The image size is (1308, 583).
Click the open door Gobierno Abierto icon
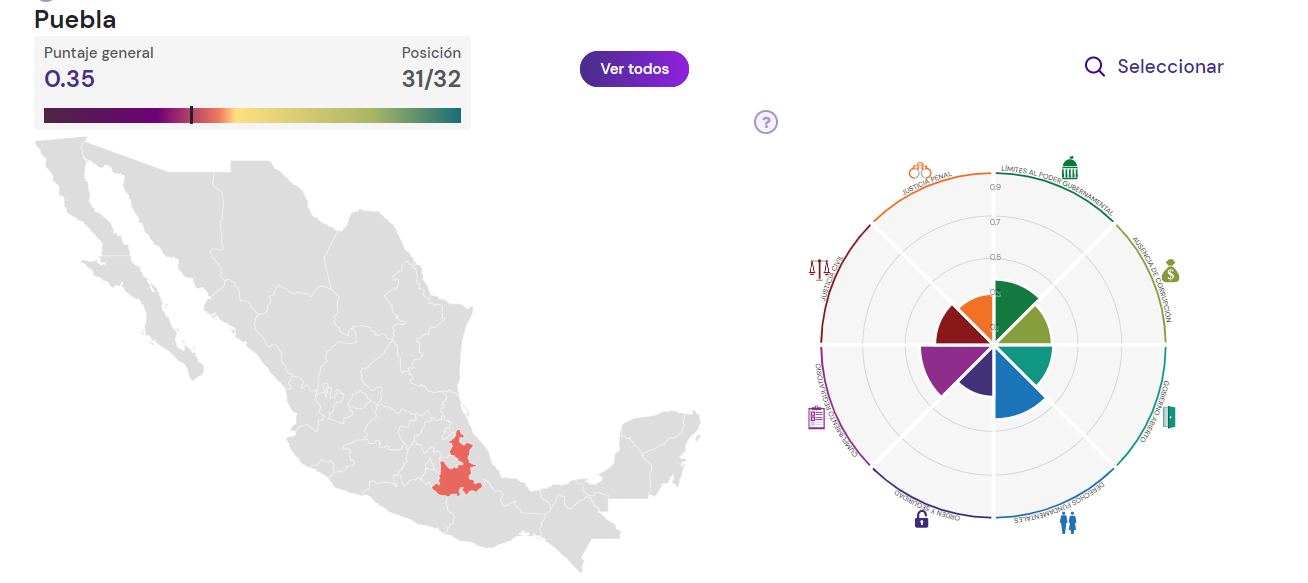tap(1169, 417)
